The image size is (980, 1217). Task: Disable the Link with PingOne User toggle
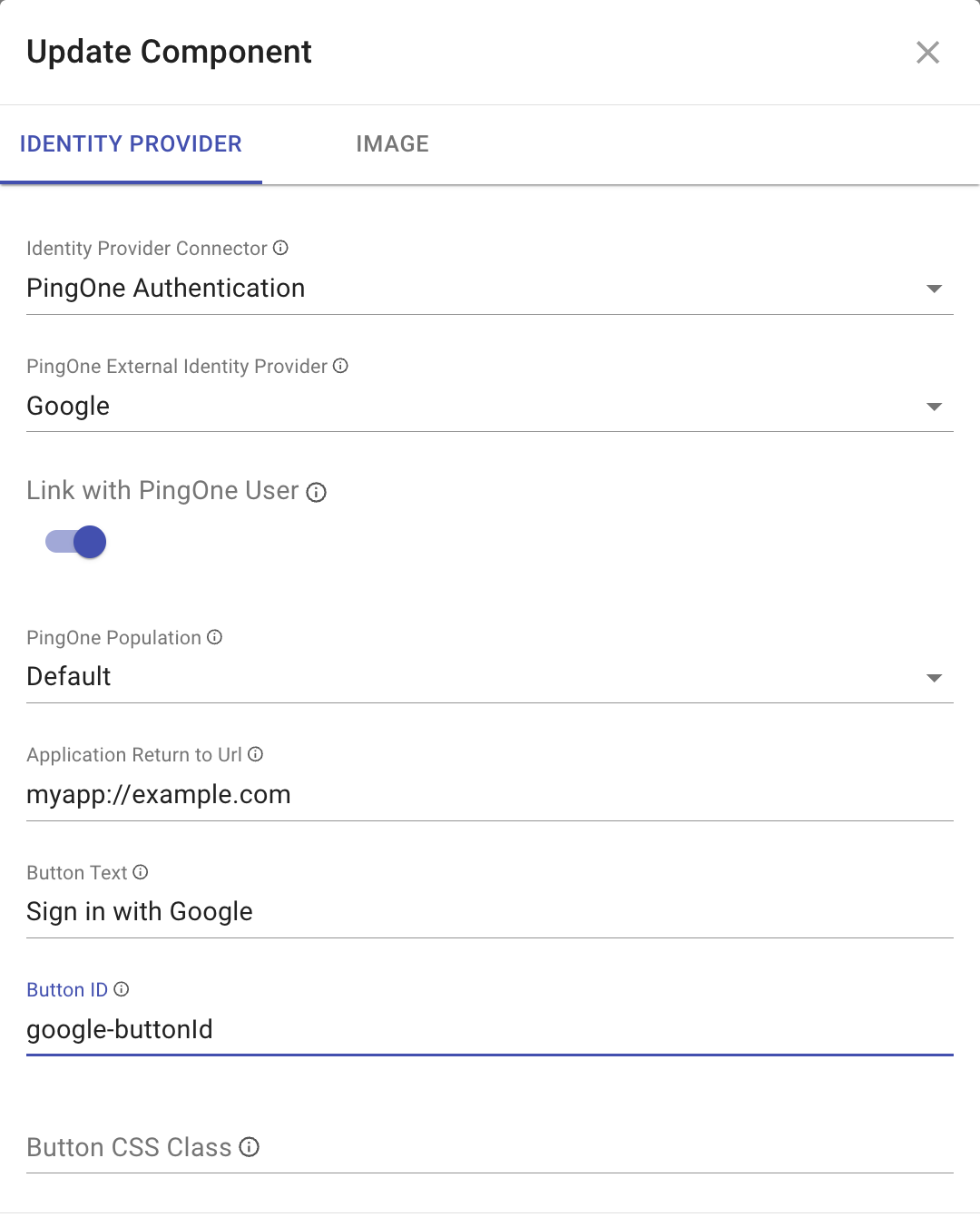76,542
